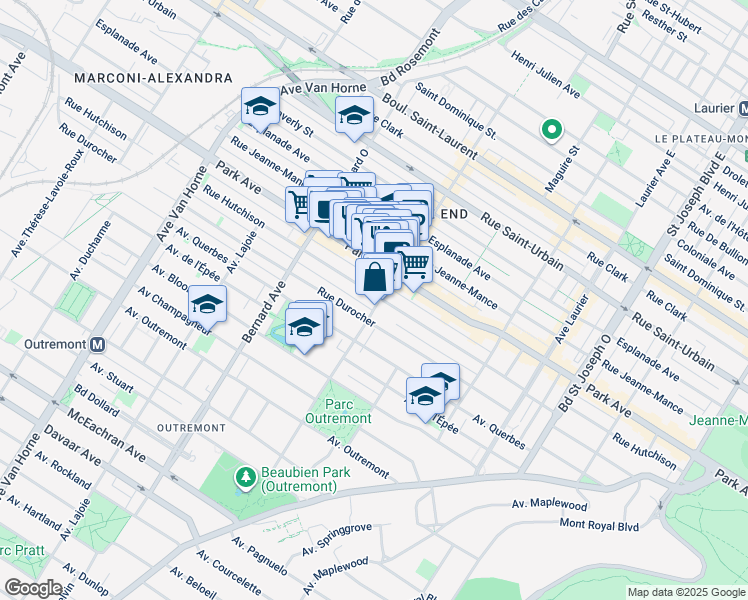Click the Beaubien Park tree icon
748x600 pixels.
[x=244, y=478]
